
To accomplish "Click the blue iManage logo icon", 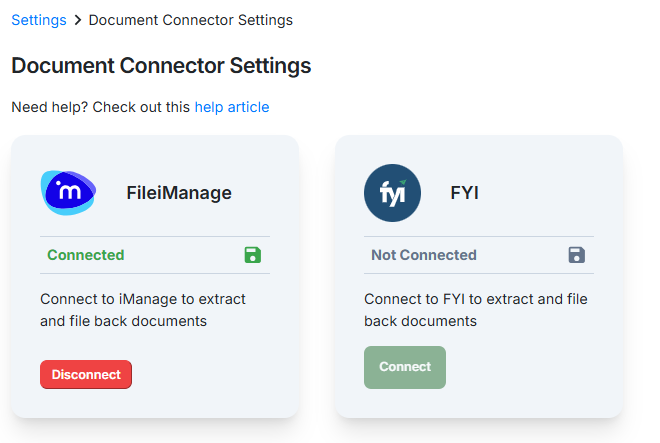I will [x=68, y=192].
